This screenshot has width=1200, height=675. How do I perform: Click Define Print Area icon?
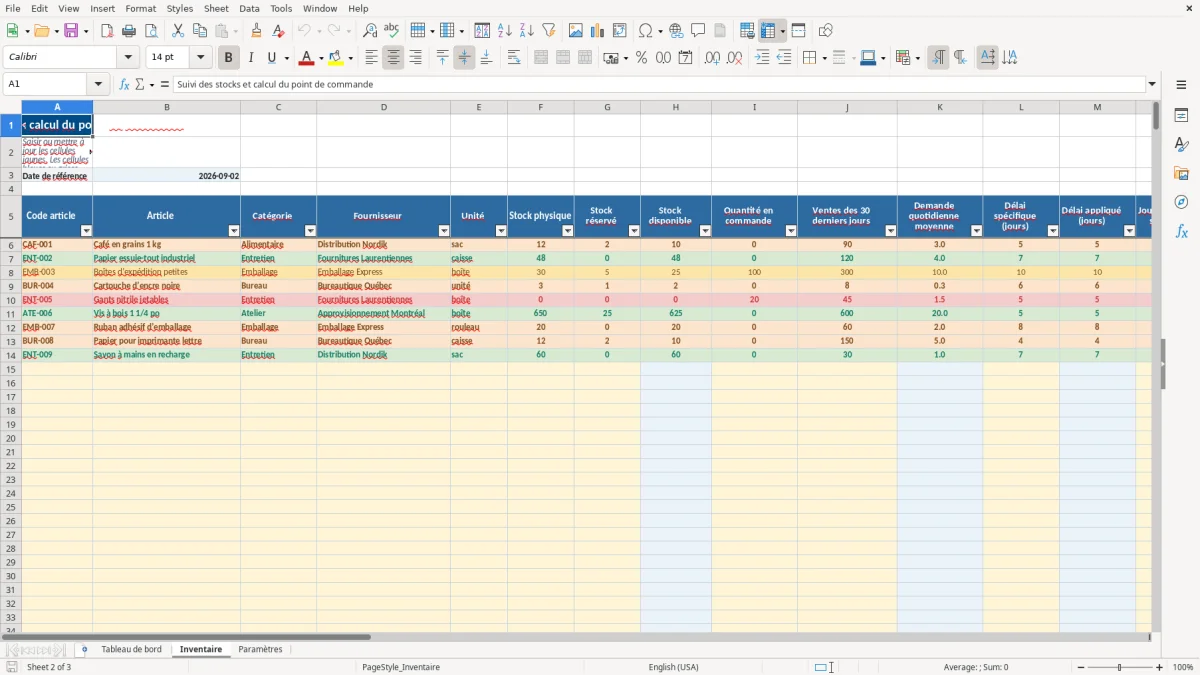pyautogui.click(x=747, y=31)
